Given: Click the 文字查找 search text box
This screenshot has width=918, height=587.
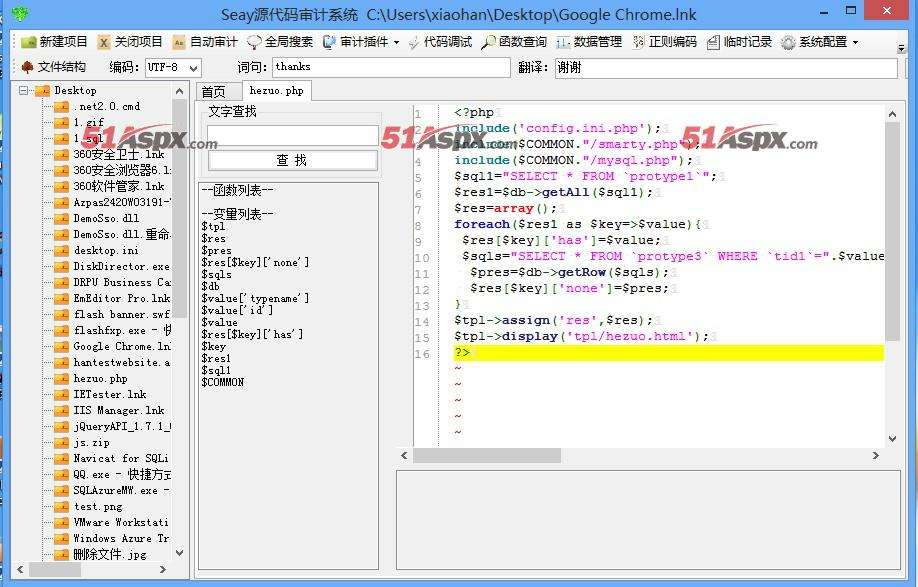Looking at the screenshot, I should point(292,135).
